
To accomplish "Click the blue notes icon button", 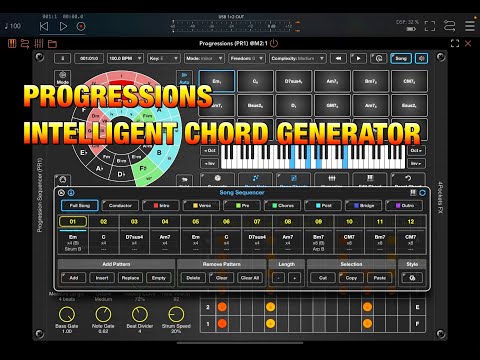I will point(255,179).
